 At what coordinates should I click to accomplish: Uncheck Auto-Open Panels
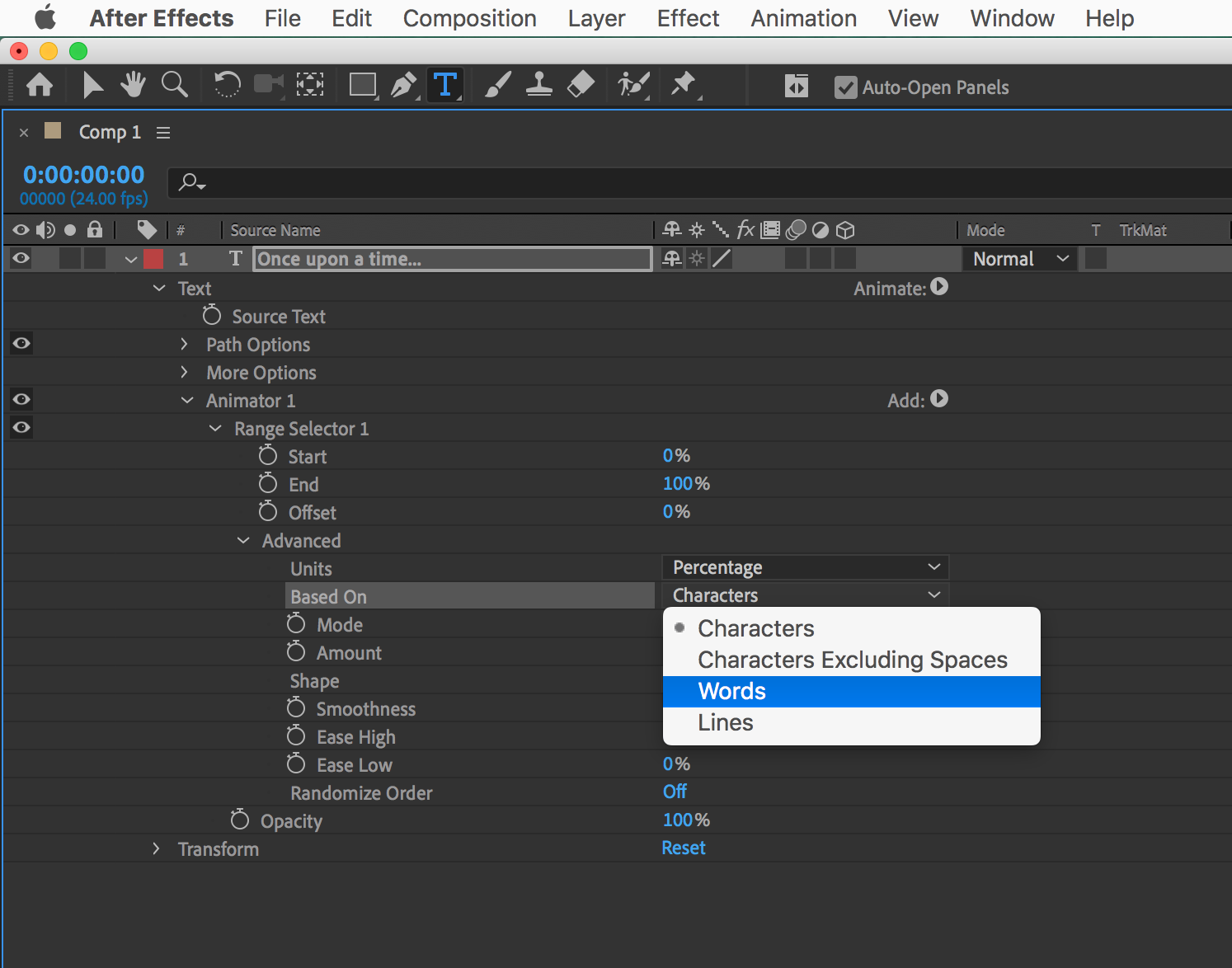coord(845,87)
